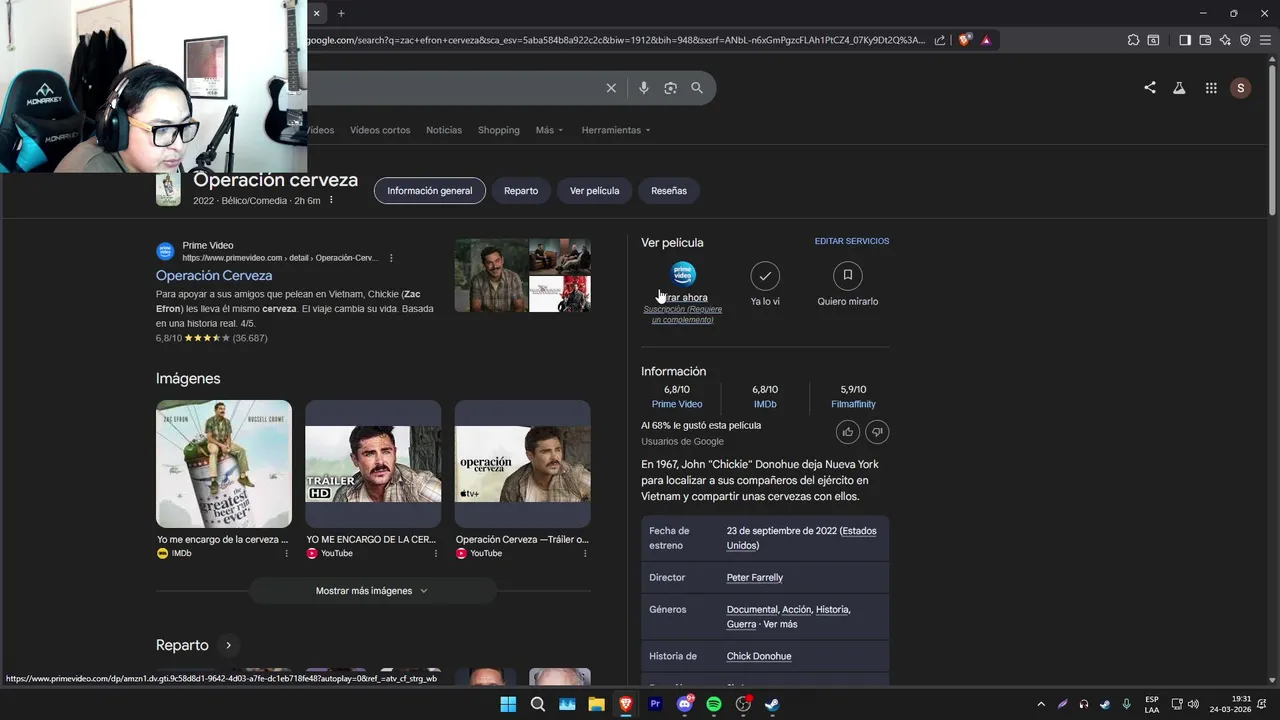
Task: Open the IMDb rating link
Action: (765, 404)
